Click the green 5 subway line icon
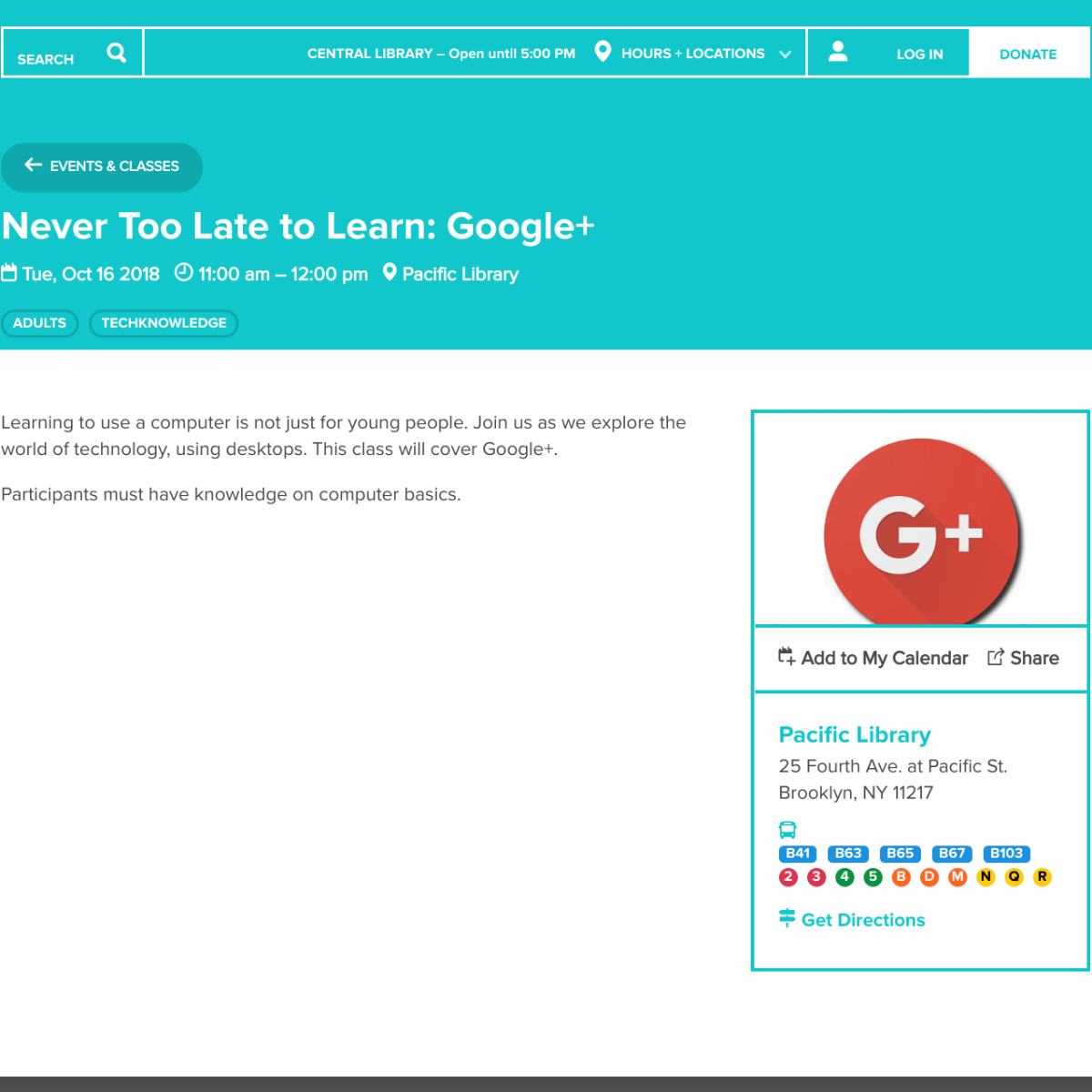1092x1092 pixels. pos(874,877)
